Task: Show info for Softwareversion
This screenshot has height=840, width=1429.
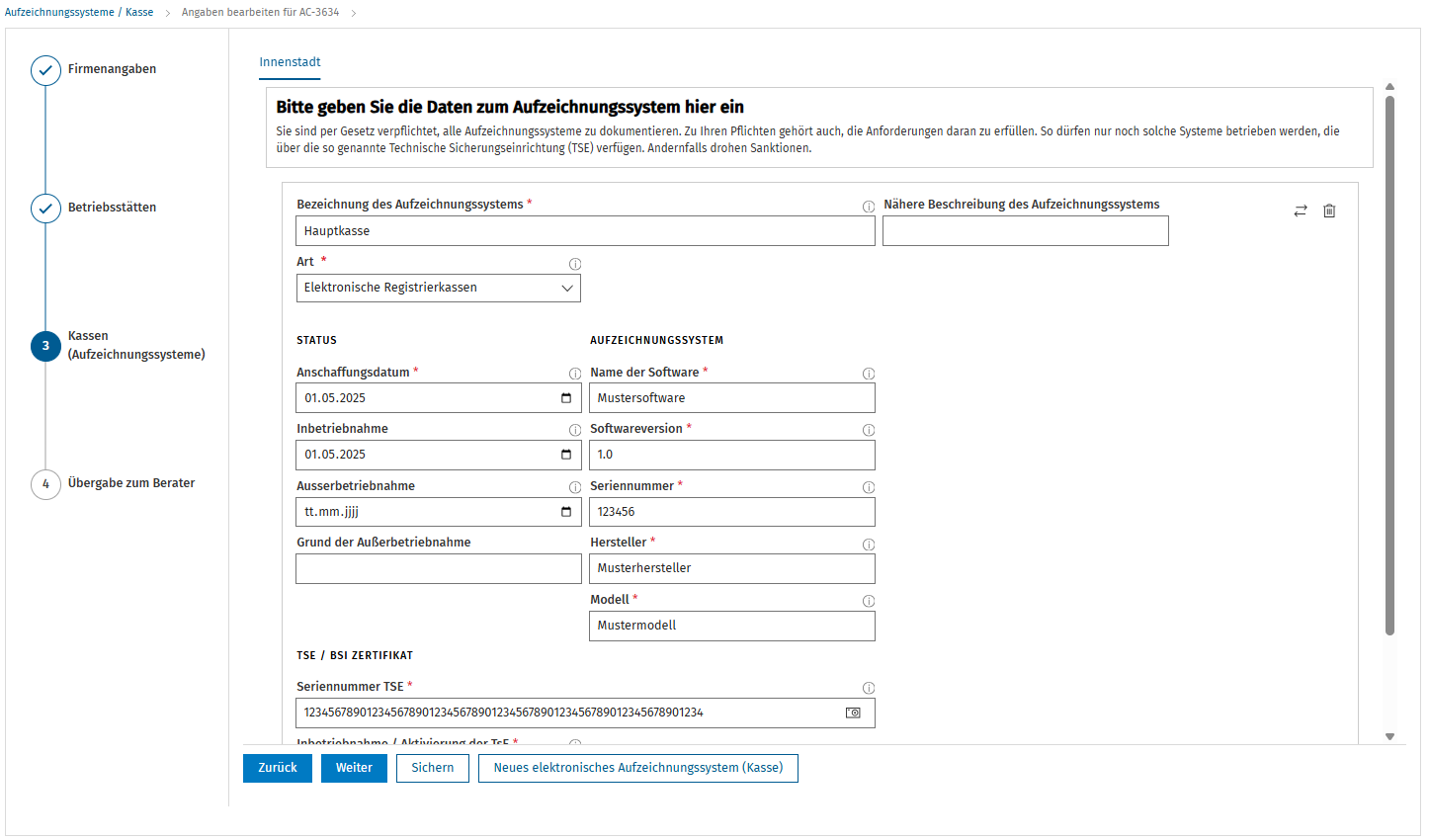Action: click(869, 430)
